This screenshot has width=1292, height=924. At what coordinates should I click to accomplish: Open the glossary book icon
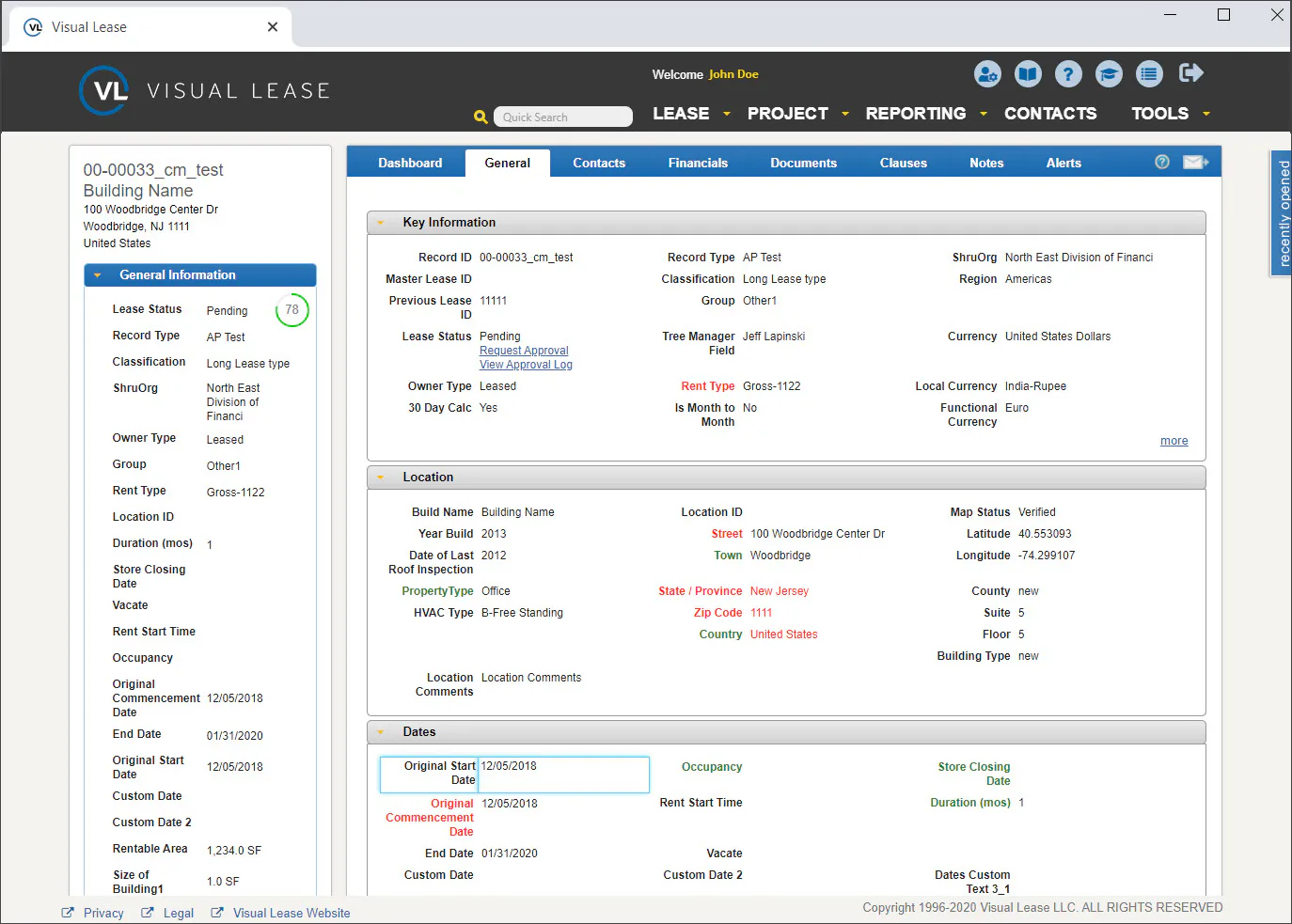(1028, 73)
